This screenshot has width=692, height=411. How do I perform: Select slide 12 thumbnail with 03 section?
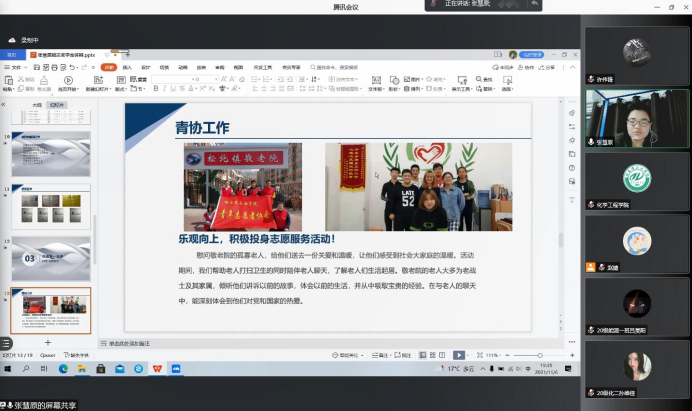tap(51, 259)
